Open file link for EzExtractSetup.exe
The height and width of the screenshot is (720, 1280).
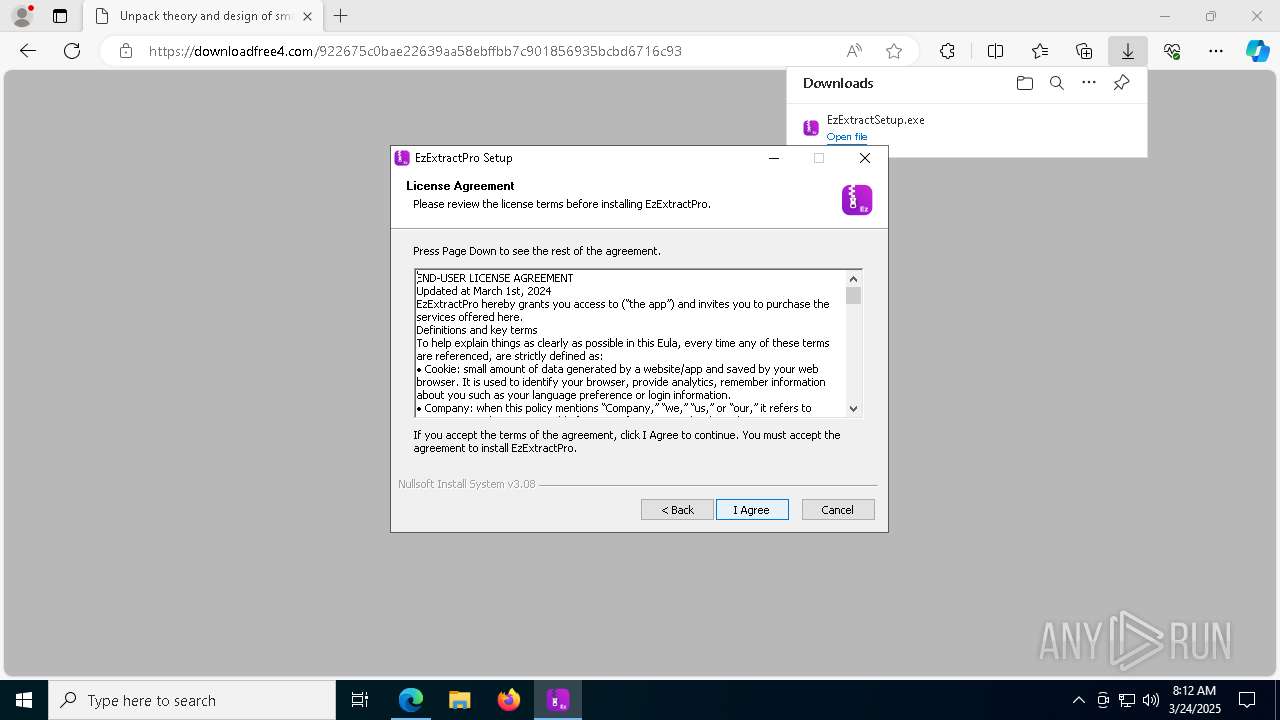[x=846, y=137]
